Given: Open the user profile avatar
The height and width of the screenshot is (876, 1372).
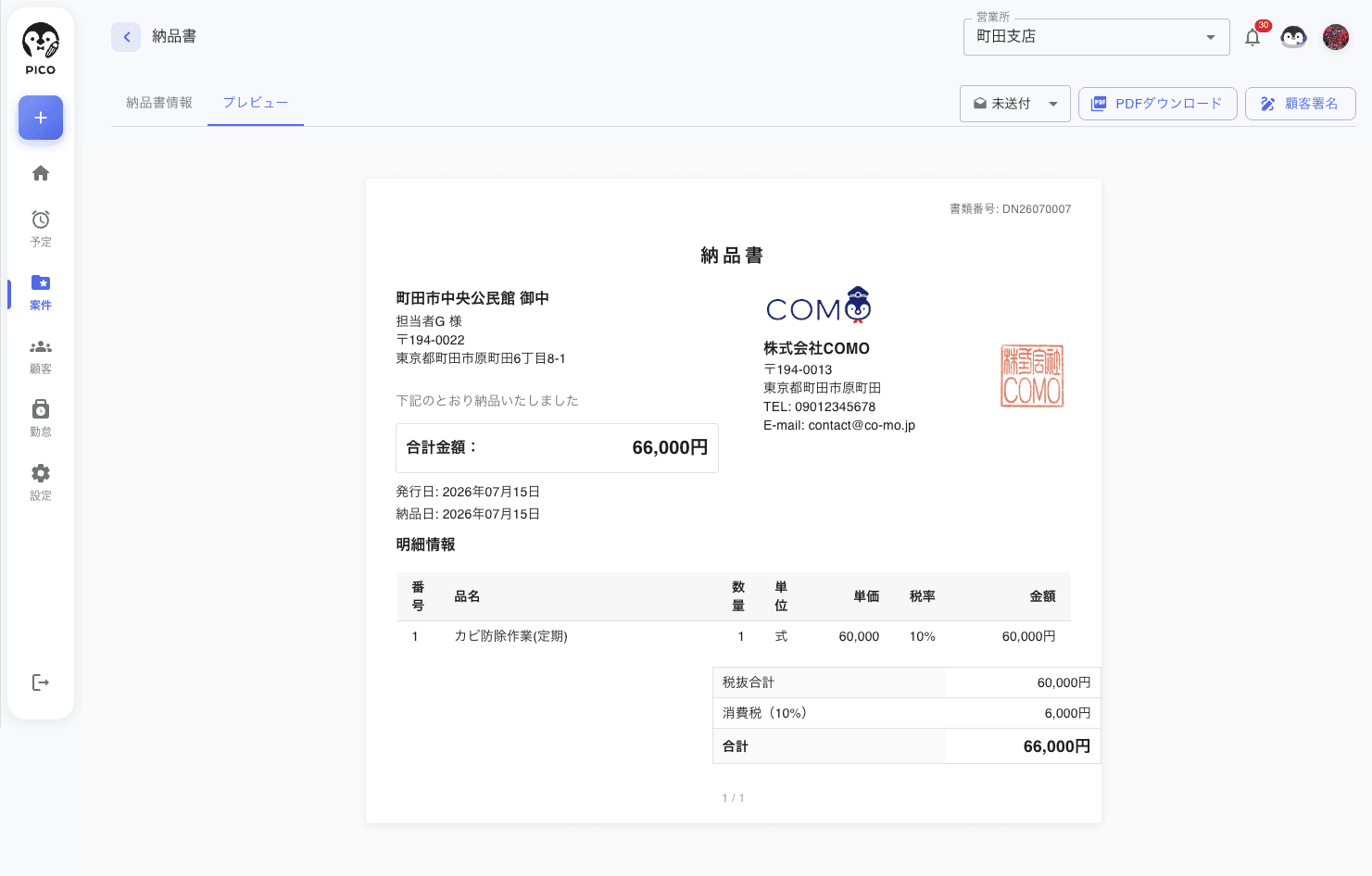Looking at the screenshot, I should point(1336,37).
